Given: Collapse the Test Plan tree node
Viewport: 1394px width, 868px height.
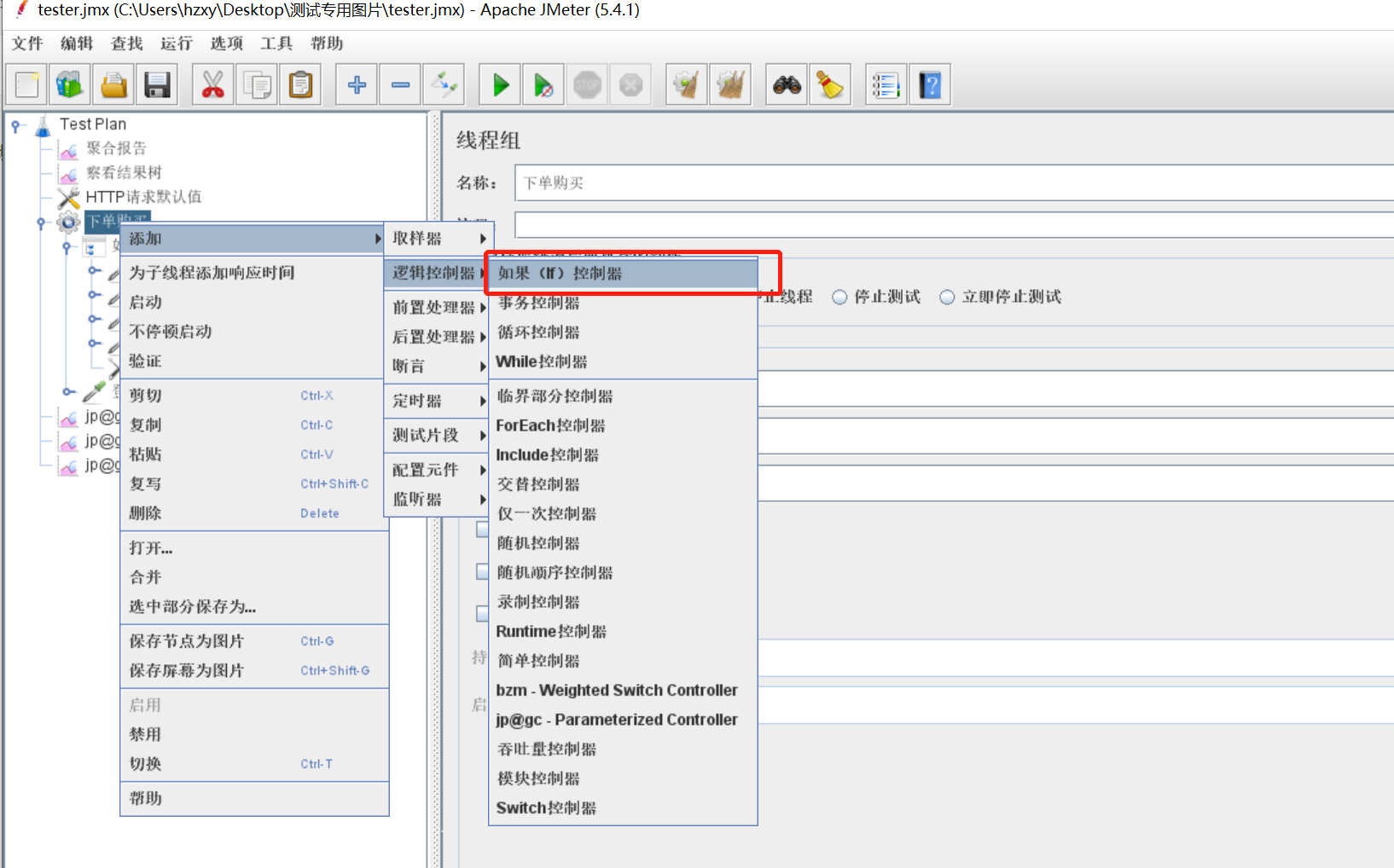Looking at the screenshot, I should click(x=16, y=125).
